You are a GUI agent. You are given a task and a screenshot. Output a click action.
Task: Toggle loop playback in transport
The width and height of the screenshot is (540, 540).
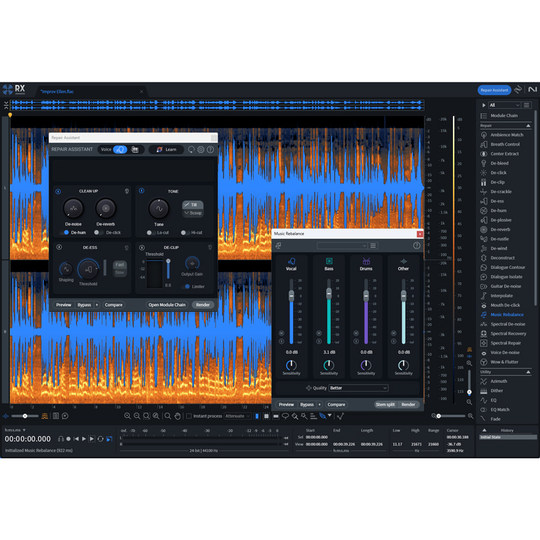pyautogui.click(x=100, y=439)
